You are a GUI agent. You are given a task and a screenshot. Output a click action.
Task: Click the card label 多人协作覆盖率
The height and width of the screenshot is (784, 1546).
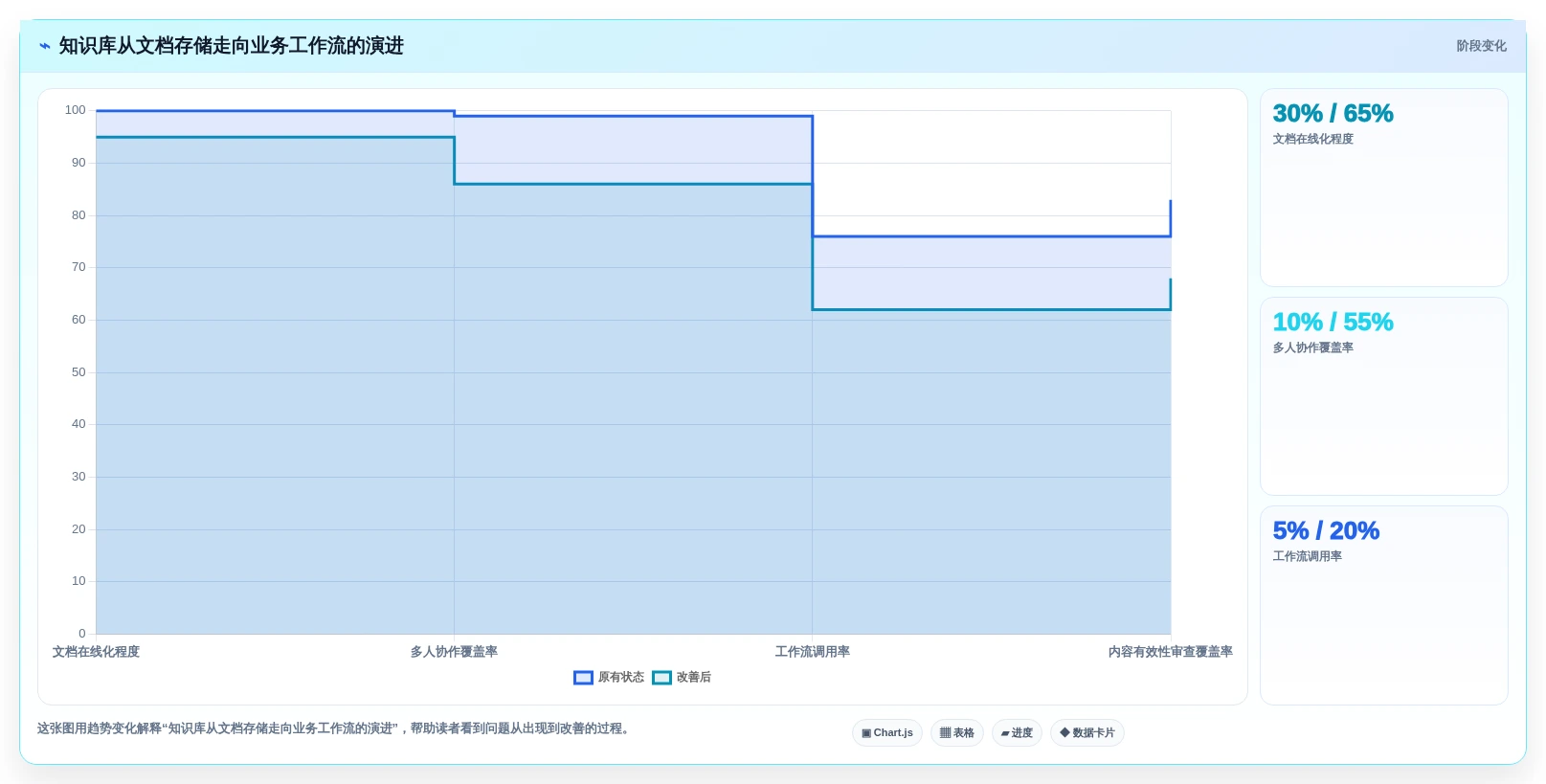pyautogui.click(x=1312, y=347)
